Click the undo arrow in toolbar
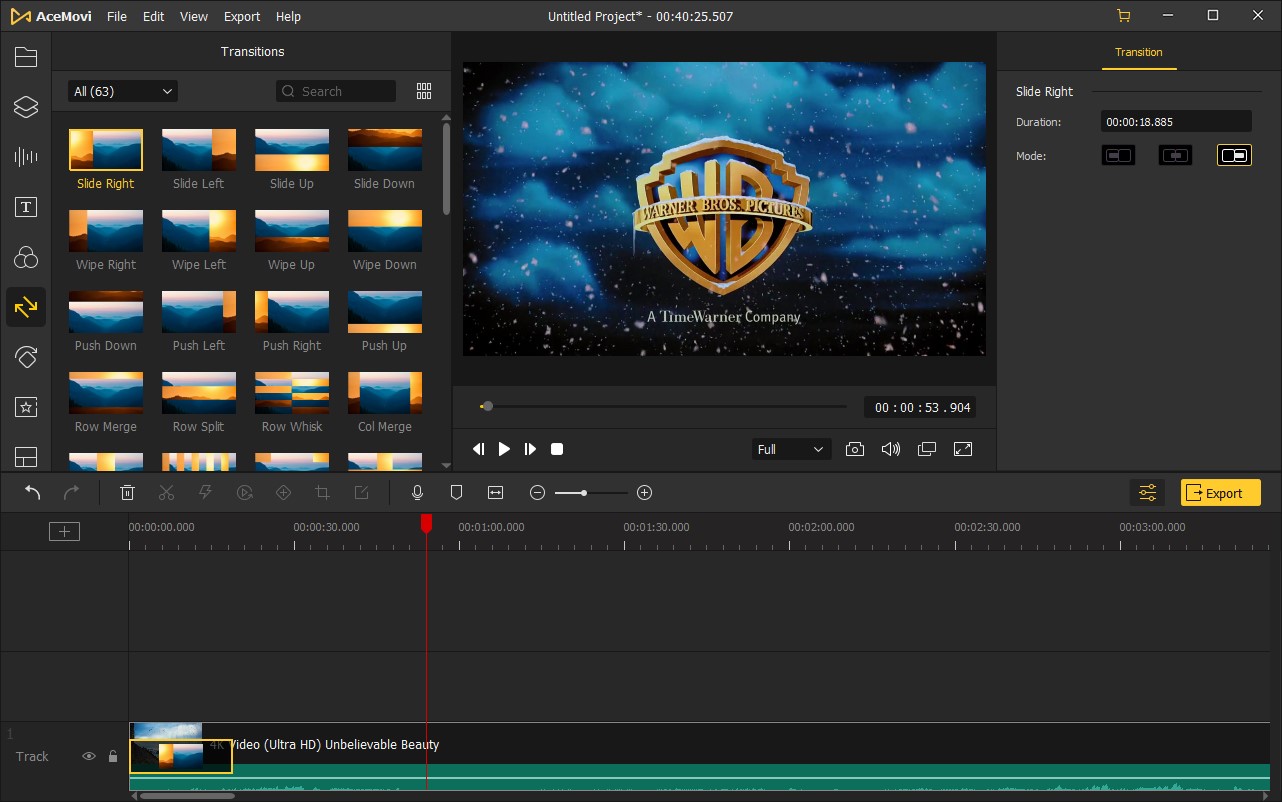 pos(33,493)
